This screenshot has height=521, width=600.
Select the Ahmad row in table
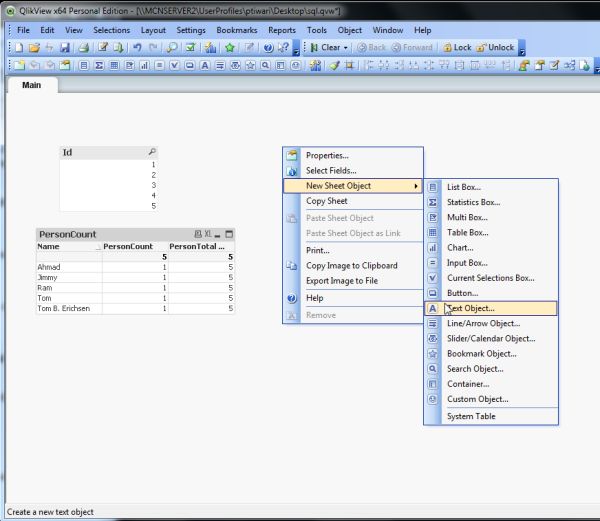point(135,267)
